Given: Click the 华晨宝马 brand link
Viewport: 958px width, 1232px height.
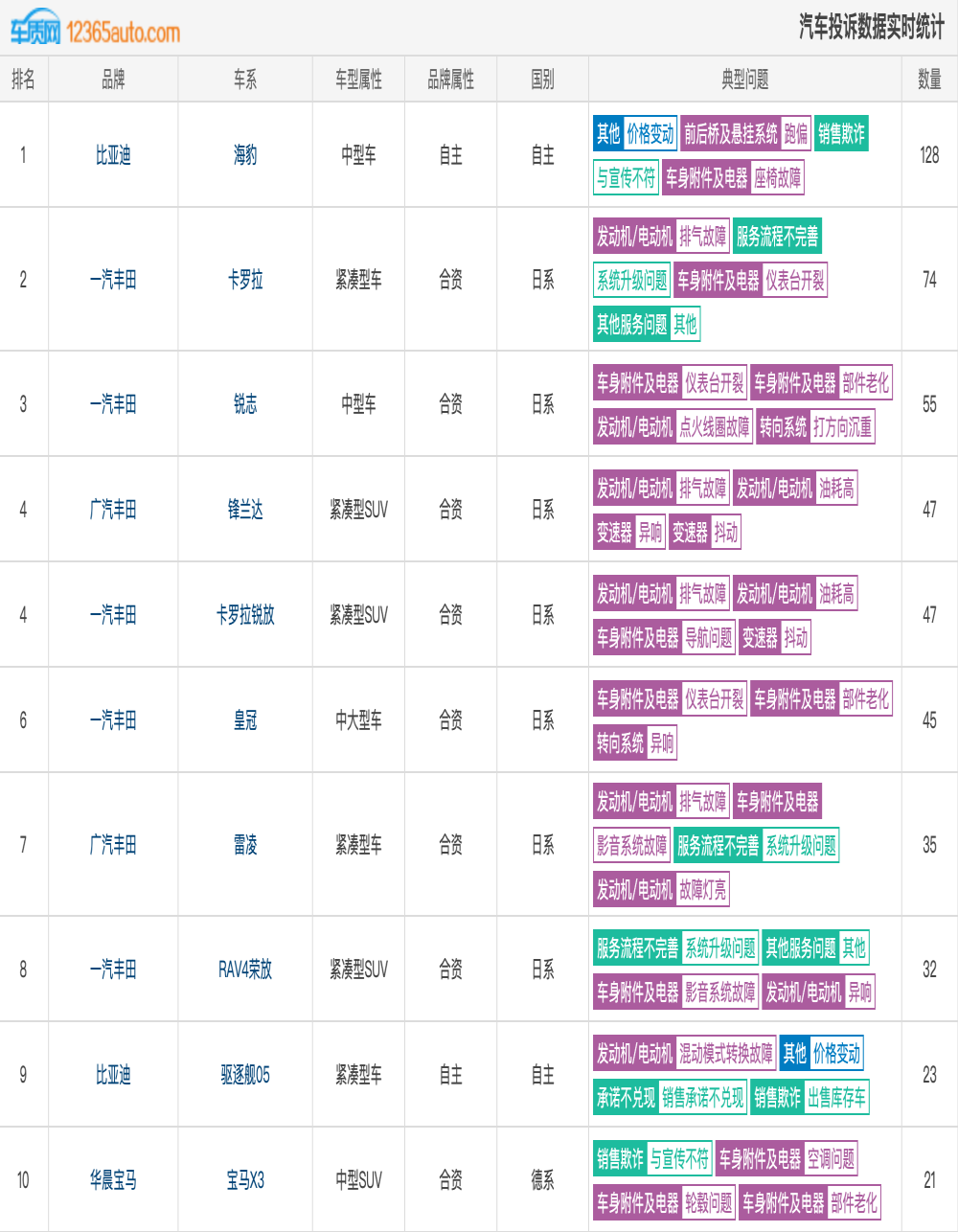Looking at the screenshot, I should point(113,1180).
